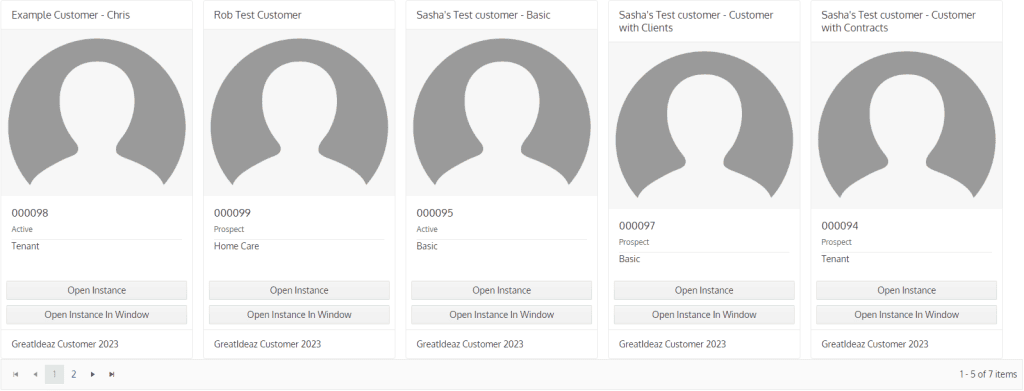The width and height of the screenshot is (1024, 391).
Task: Select customer number 000099
Action: [232, 213]
